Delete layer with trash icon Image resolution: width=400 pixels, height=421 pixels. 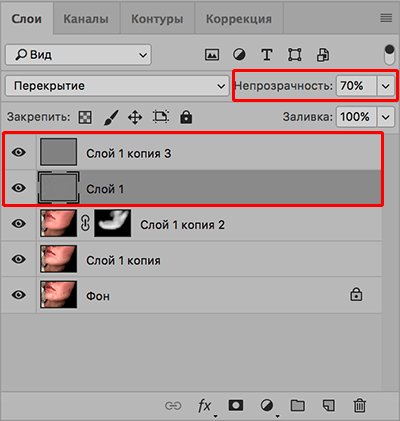click(359, 405)
